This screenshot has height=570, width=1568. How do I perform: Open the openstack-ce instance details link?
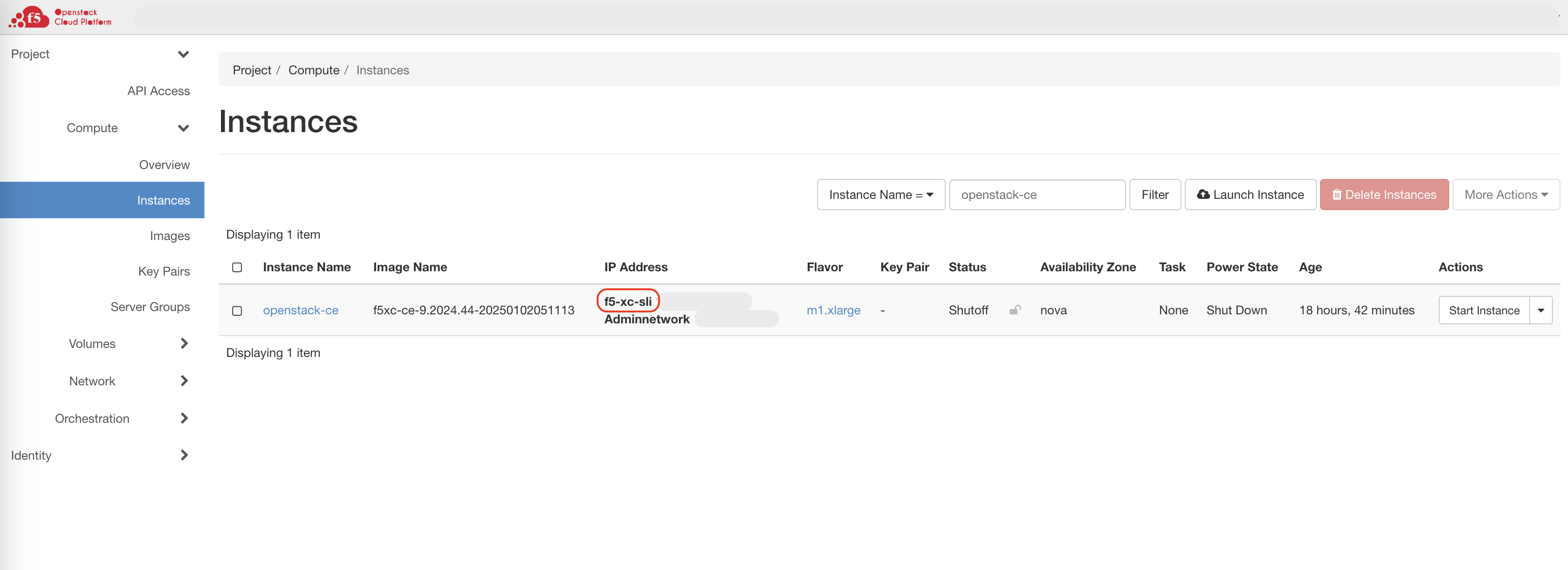point(301,310)
